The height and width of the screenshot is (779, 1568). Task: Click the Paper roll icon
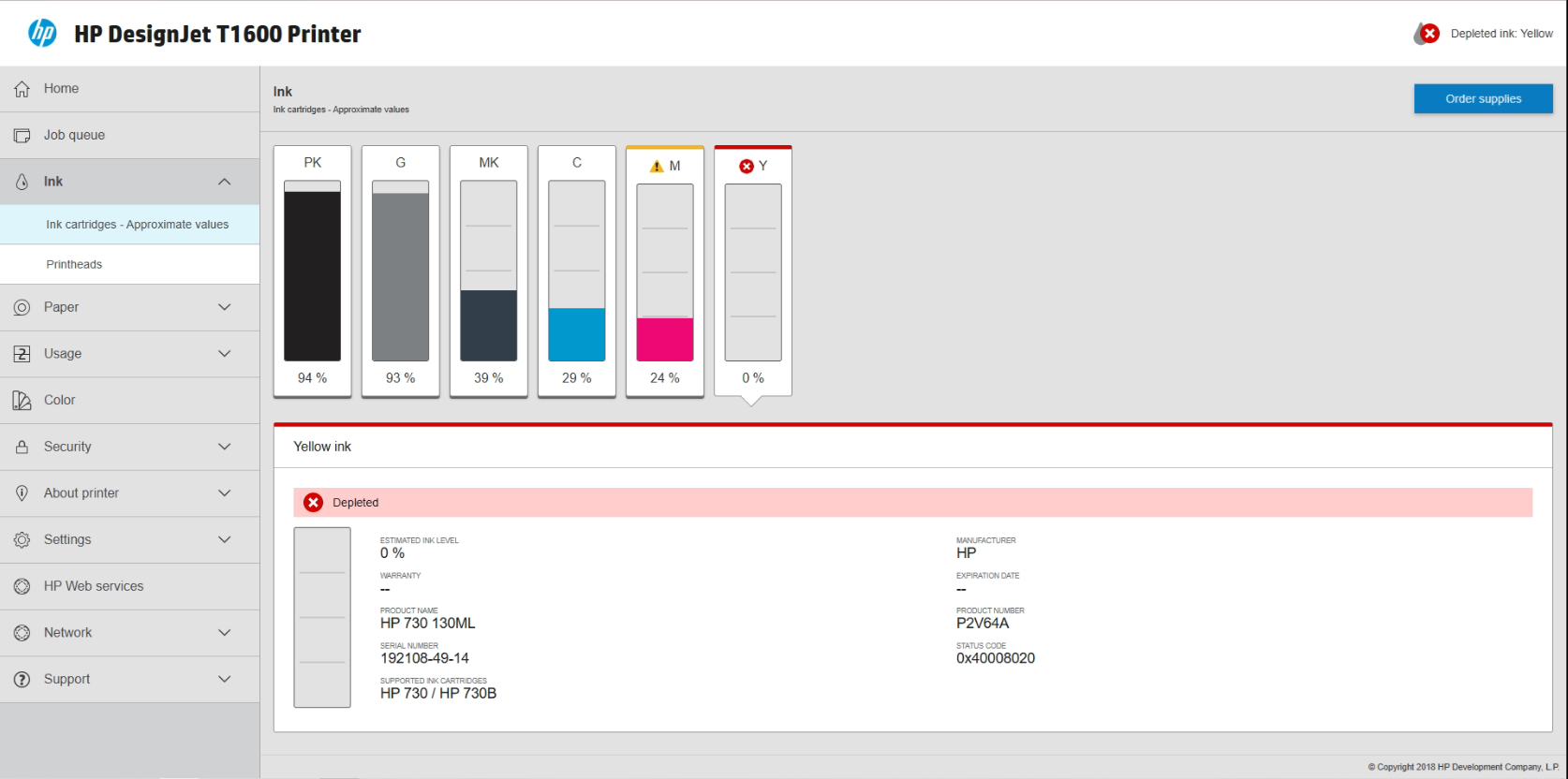click(22, 307)
